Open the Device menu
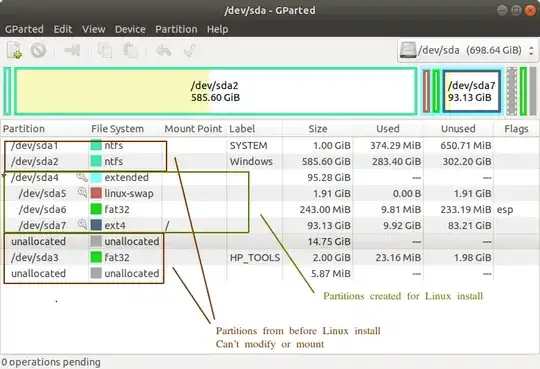Viewport: 540px width, 369px height. 130,29
